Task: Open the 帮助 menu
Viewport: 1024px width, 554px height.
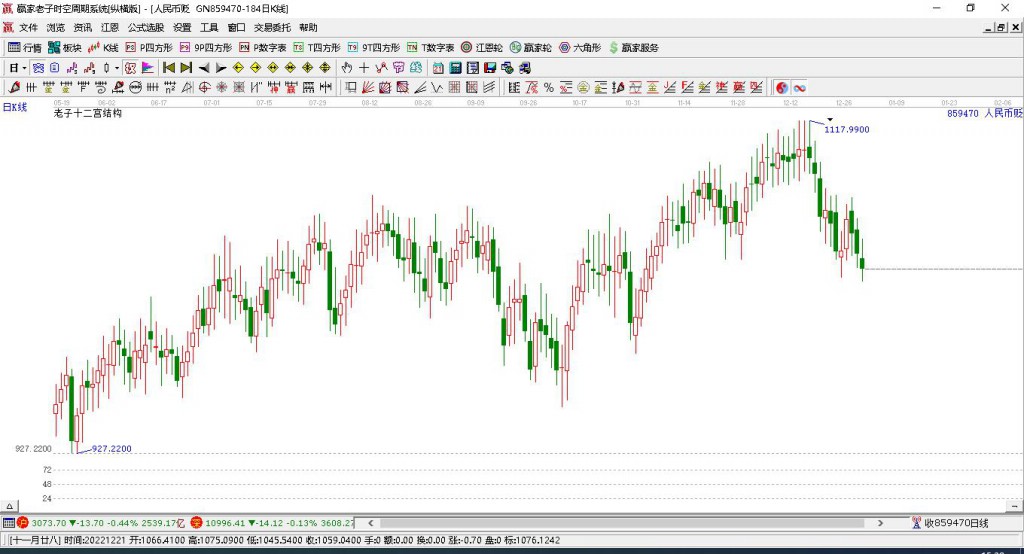Action: [308, 27]
